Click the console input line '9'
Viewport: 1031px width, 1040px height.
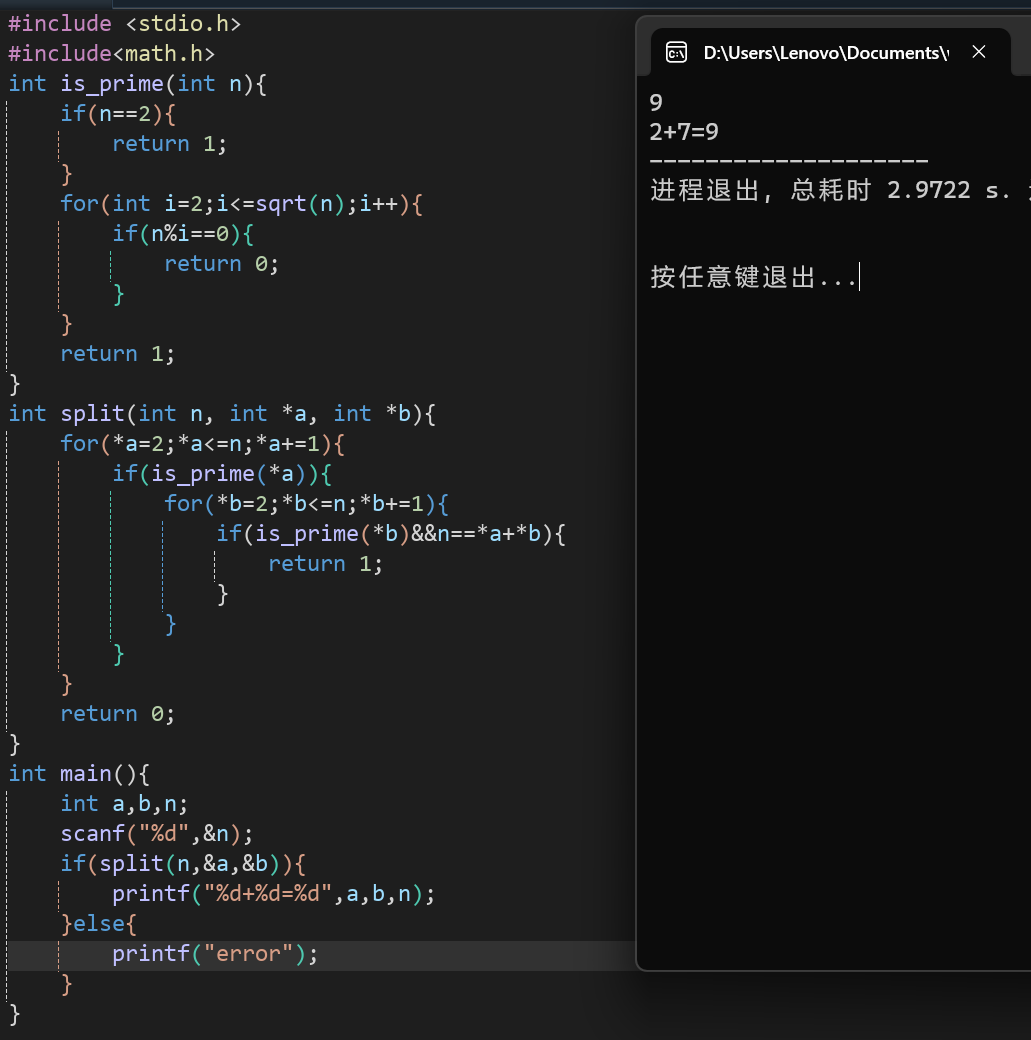[656, 103]
